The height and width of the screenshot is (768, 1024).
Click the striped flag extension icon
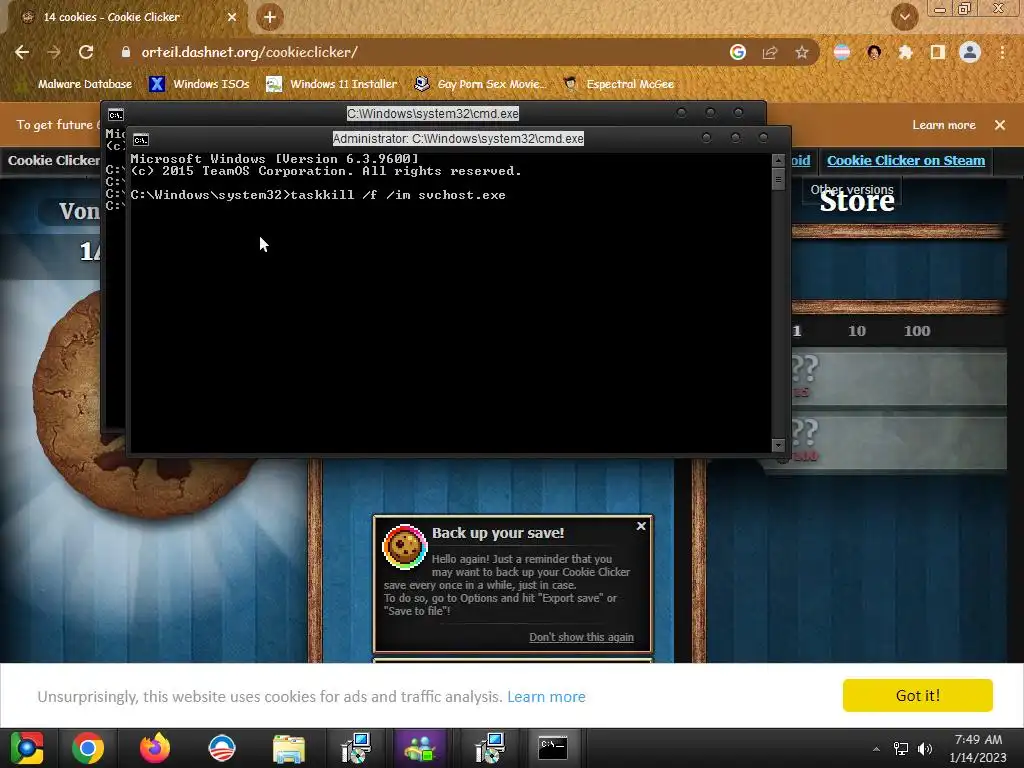pos(842,52)
